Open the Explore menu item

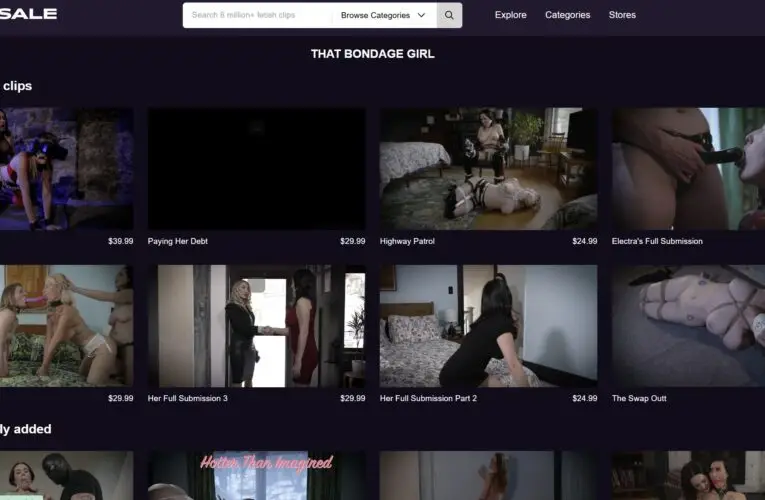511,15
